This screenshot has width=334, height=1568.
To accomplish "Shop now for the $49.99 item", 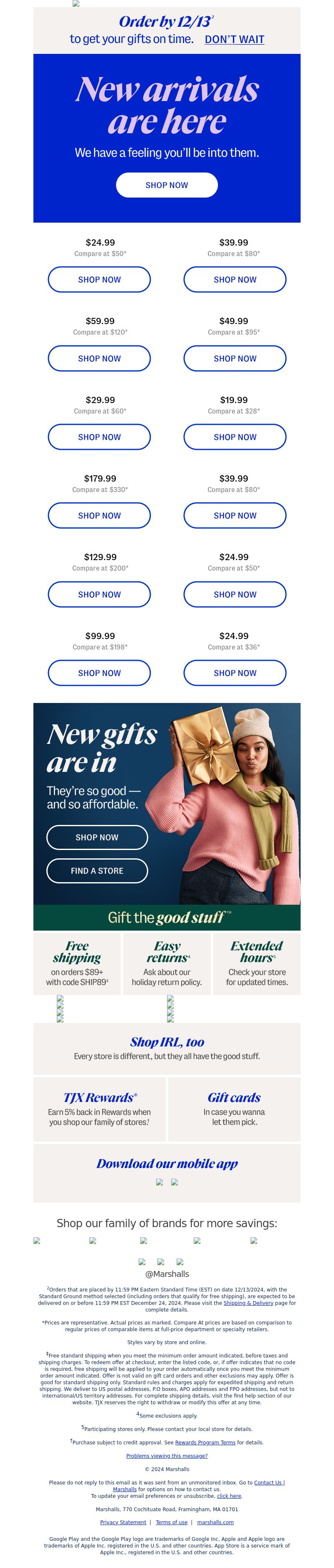I will (235, 358).
